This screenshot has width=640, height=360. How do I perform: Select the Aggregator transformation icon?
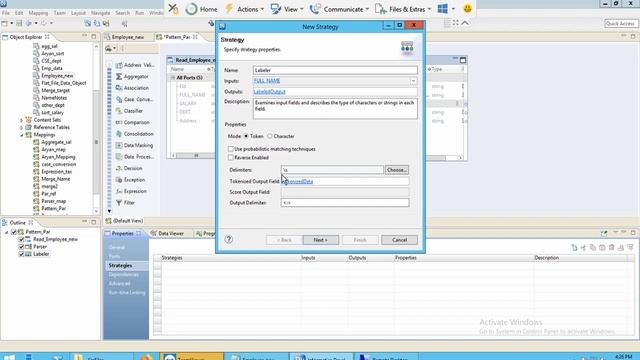(119, 76)
